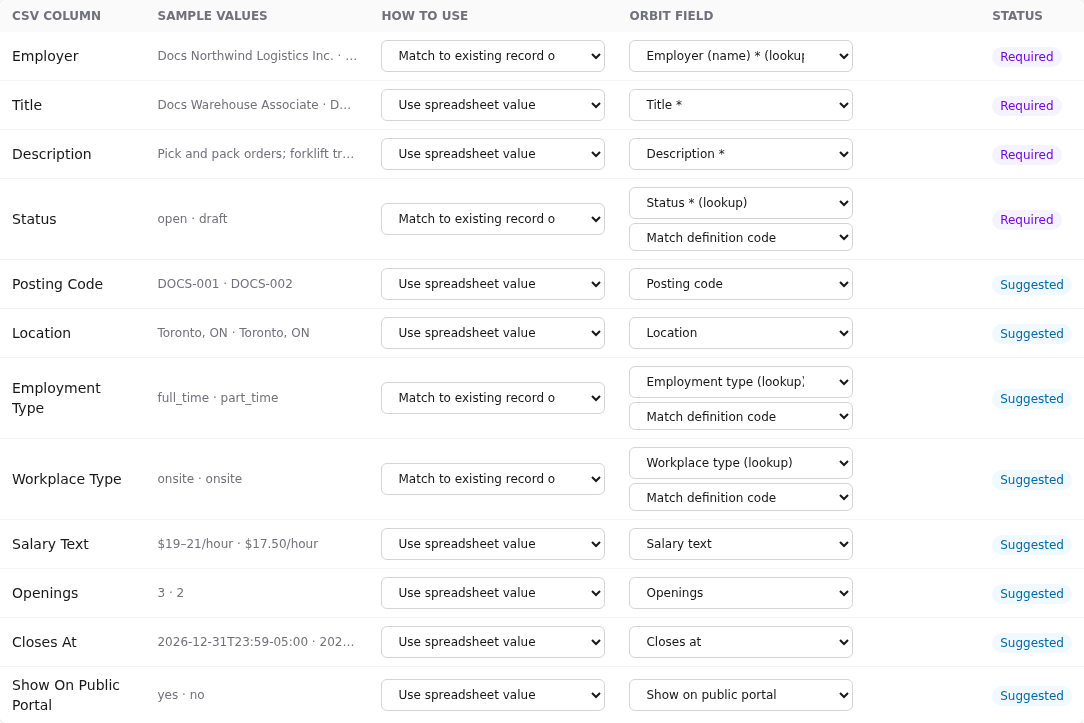Click the 'Employer' CSV column name
This screenshot has height=723, width=1084.
coord(45,56)
